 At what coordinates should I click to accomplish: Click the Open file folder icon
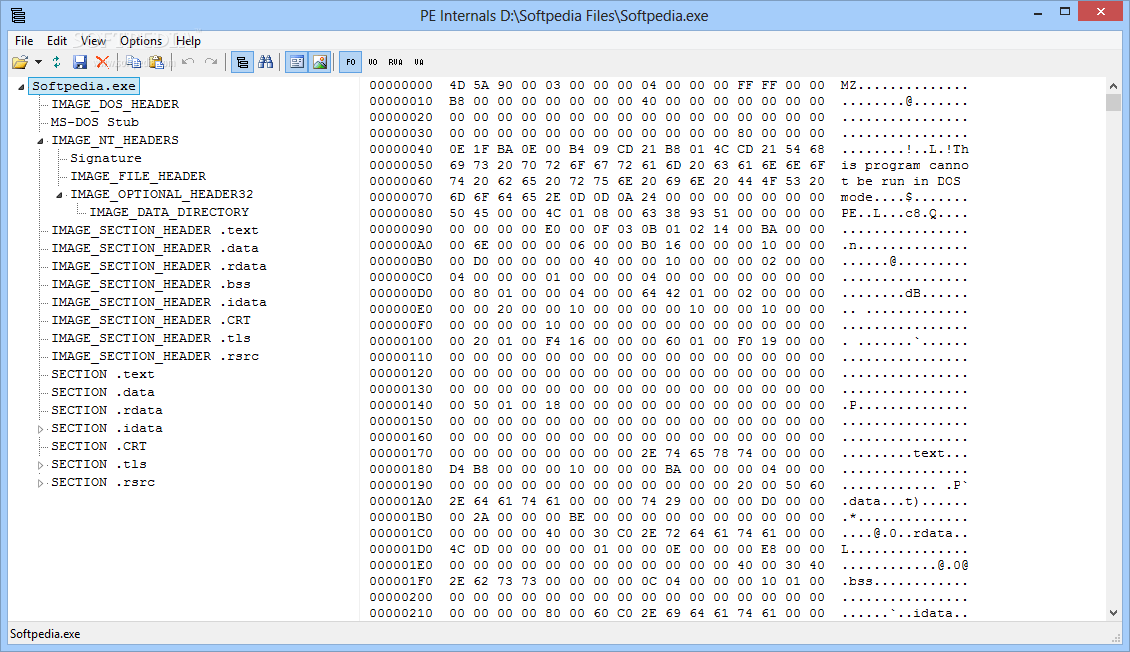[x=20, y=63]
